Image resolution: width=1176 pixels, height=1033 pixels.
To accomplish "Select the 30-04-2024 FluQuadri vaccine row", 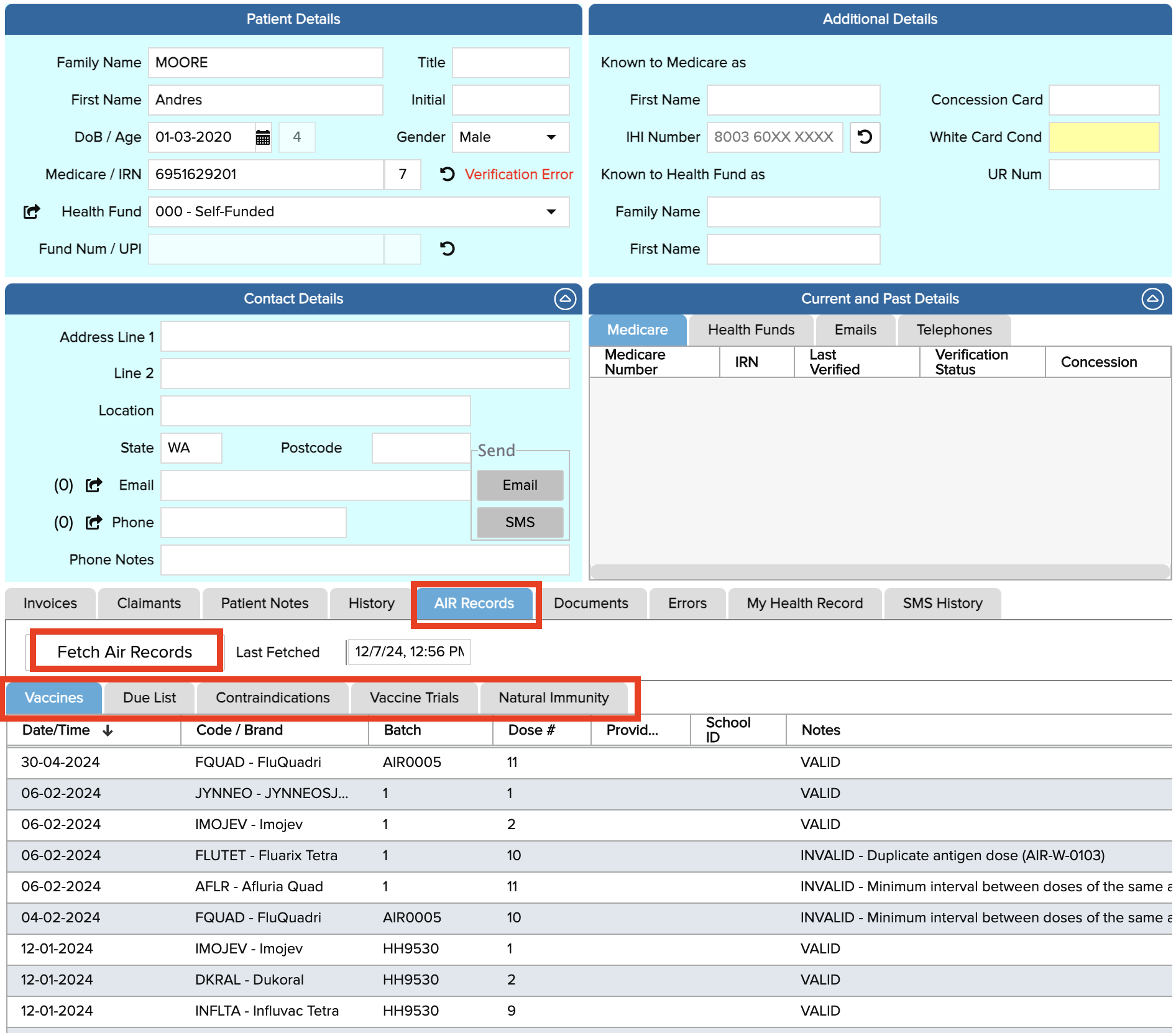I will [589, 763].
